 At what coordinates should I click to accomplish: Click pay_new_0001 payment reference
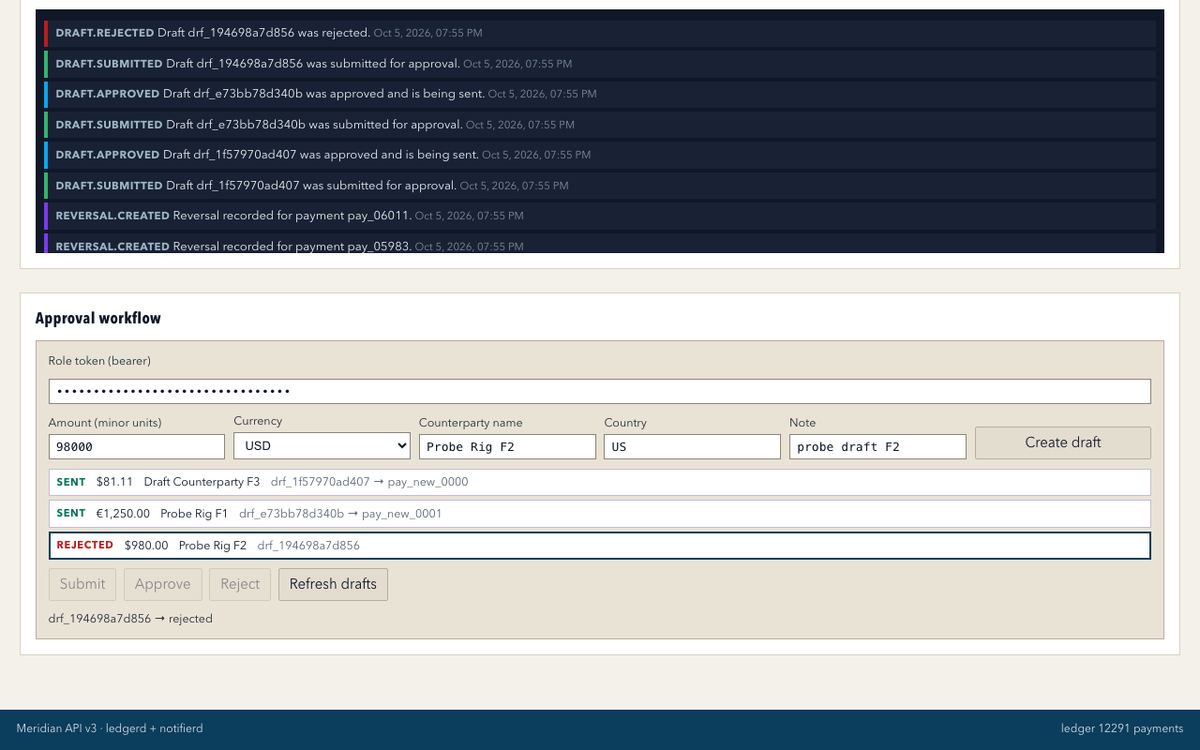[x=402, y=514]
